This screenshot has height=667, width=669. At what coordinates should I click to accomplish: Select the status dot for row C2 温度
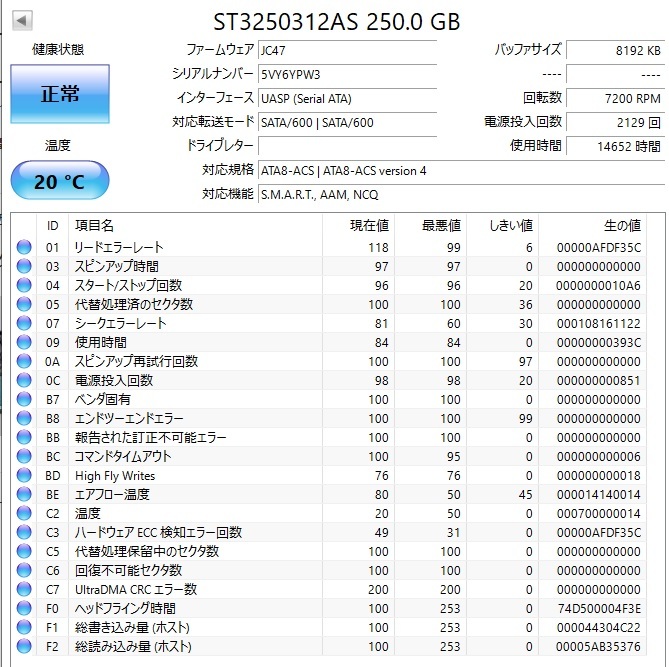point(24,513)
